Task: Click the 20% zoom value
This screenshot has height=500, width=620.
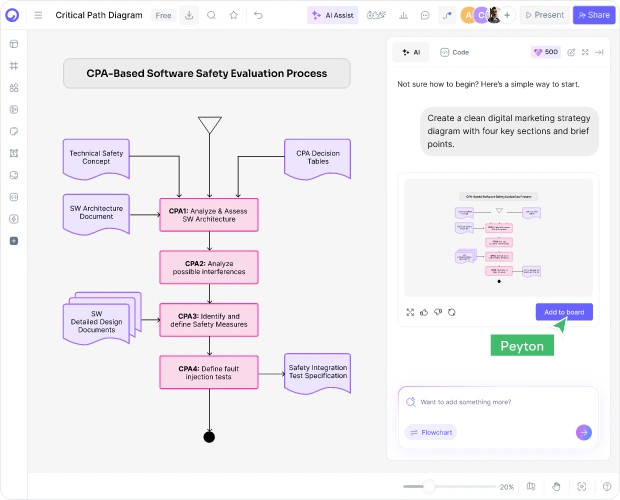Action: [x=507, y=487]
